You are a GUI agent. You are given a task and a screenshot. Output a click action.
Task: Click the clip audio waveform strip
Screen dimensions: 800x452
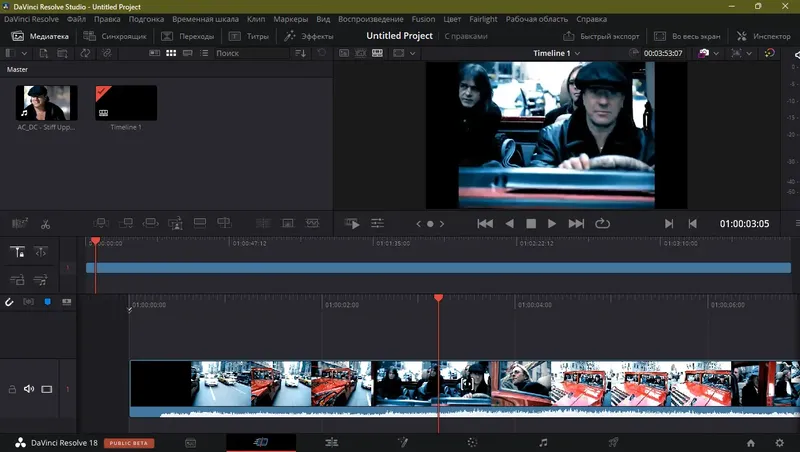pyautogui.click(x=464, y=412)
